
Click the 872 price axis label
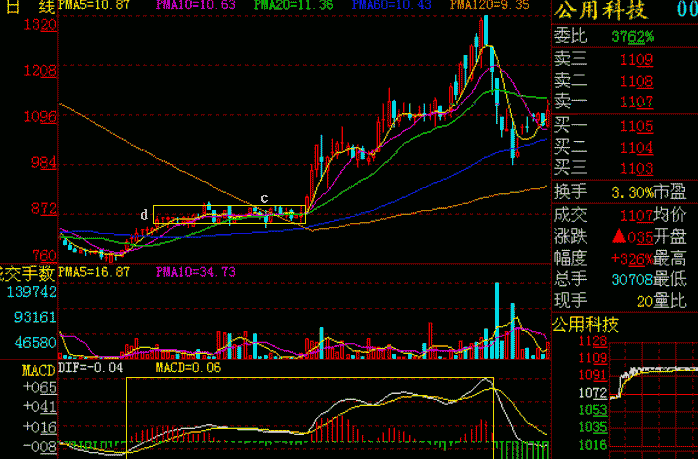44,208
